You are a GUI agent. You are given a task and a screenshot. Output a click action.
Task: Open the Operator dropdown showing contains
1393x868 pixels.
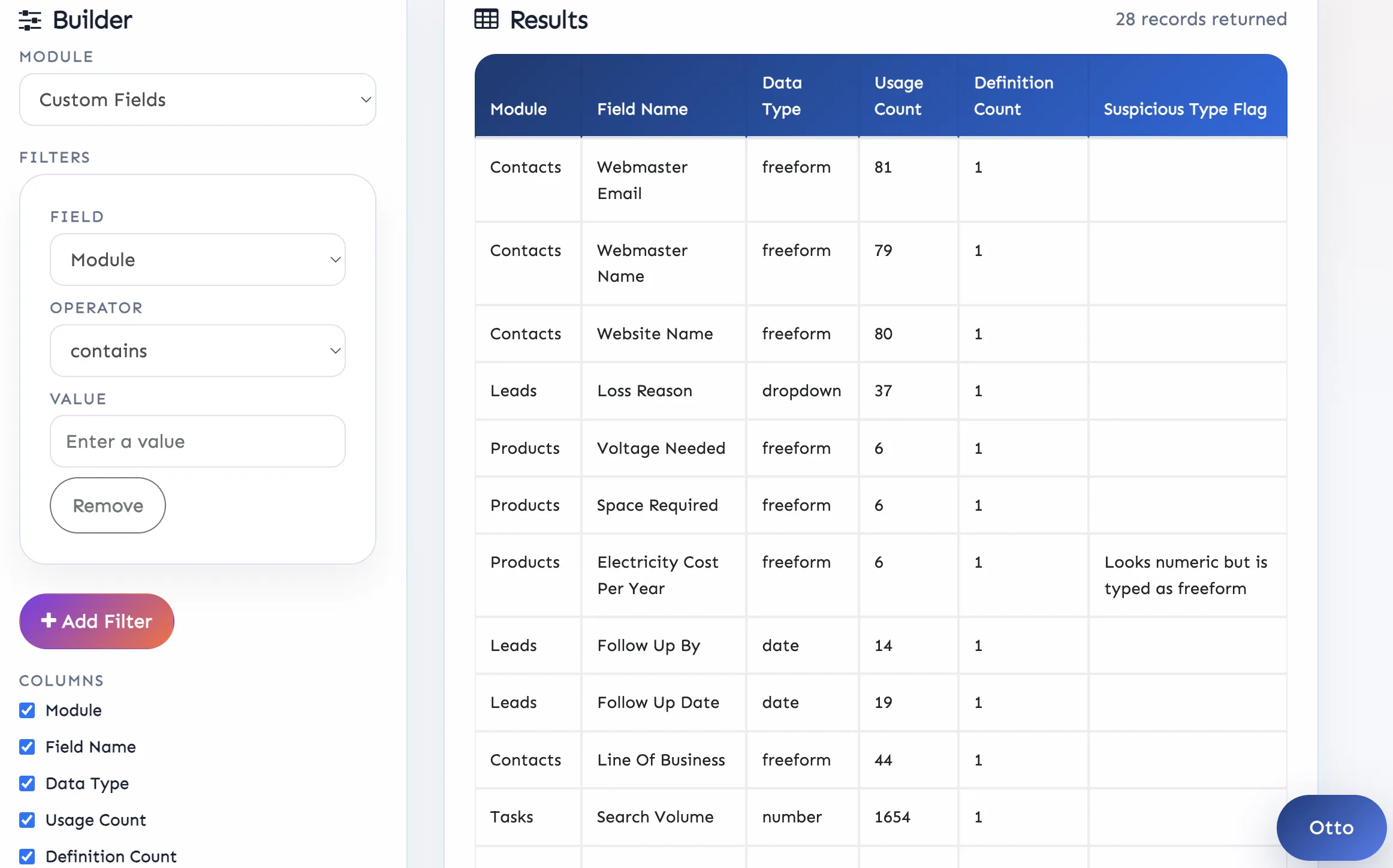(198, 351)
